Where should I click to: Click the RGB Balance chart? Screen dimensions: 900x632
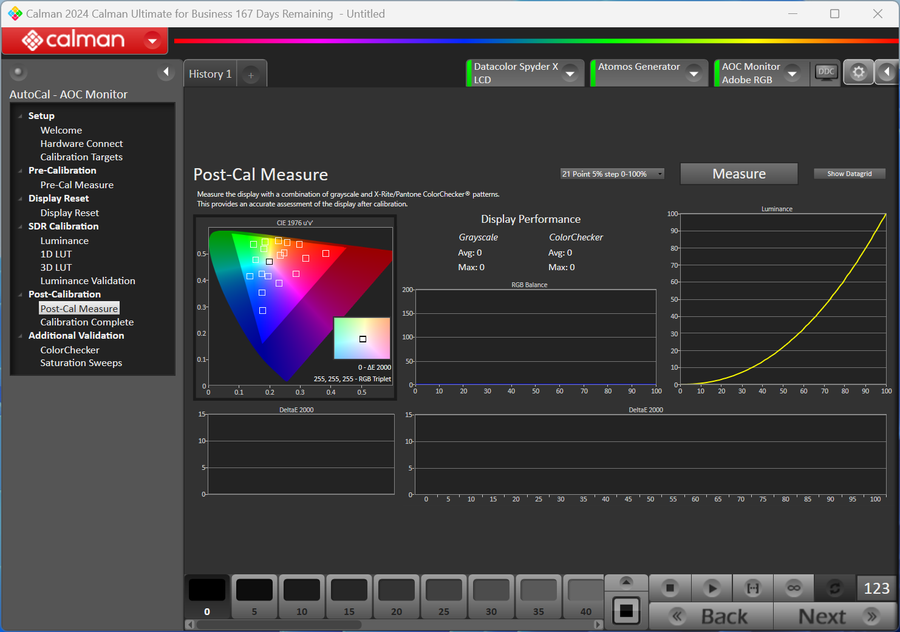click(x=536, y=337)
